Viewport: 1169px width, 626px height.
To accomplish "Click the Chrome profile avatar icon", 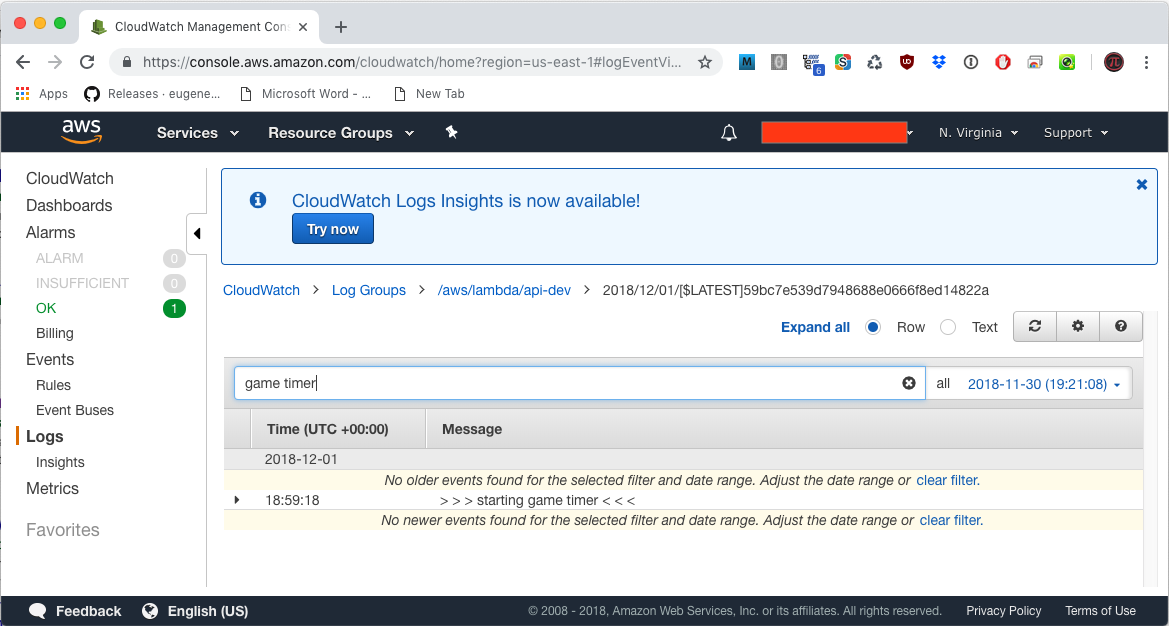I will pos(1114,63).
